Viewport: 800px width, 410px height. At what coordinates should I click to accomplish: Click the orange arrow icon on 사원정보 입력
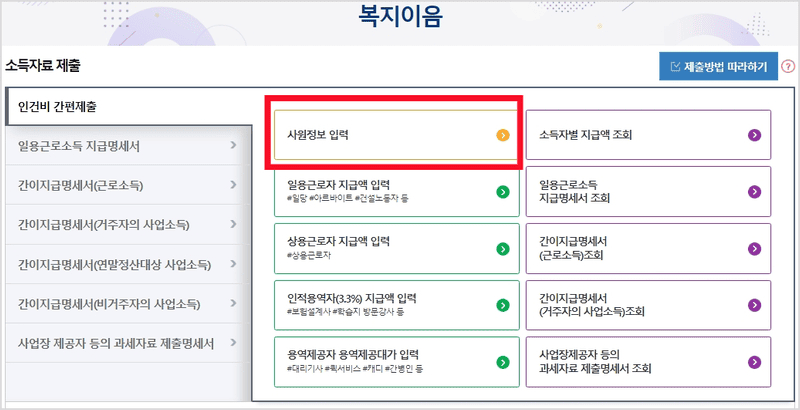click(x=503, y=135)
